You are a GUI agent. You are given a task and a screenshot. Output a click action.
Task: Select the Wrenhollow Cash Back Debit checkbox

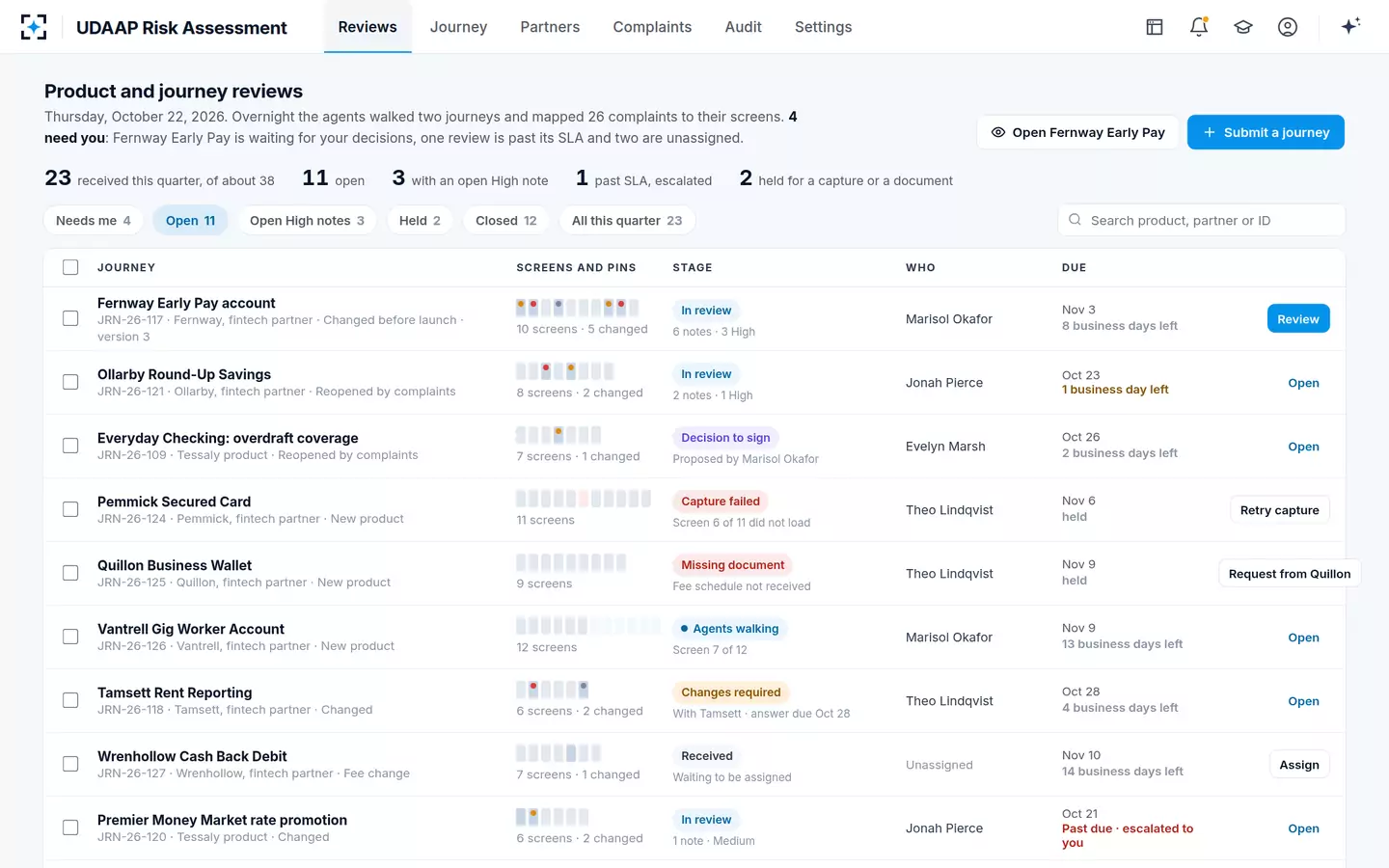click(70, 764)
